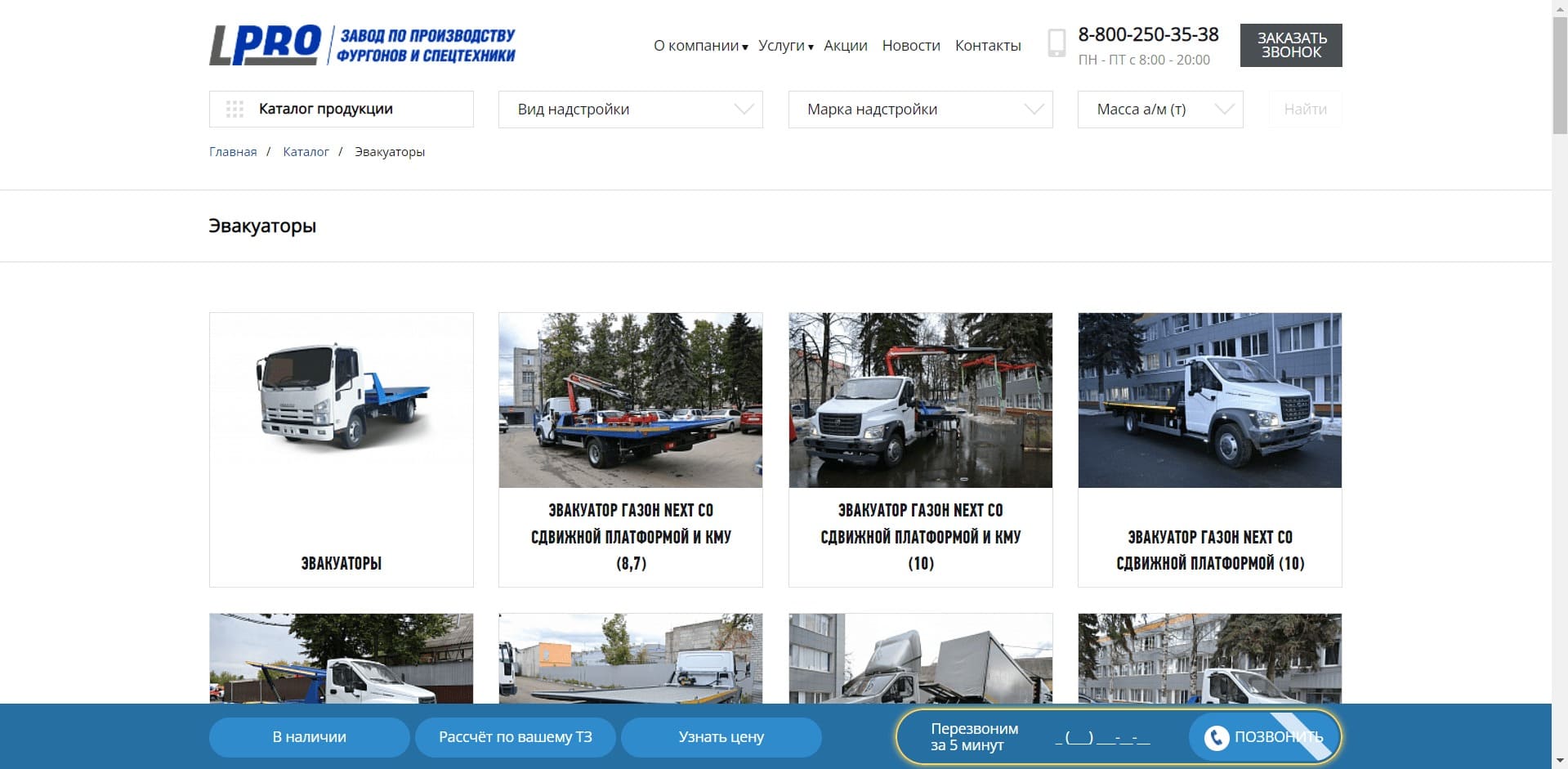This screenshot has width=1568, height=769.
Task: Click the Рассчёт по вашему ТЗ button
Action: click(516, 737)
